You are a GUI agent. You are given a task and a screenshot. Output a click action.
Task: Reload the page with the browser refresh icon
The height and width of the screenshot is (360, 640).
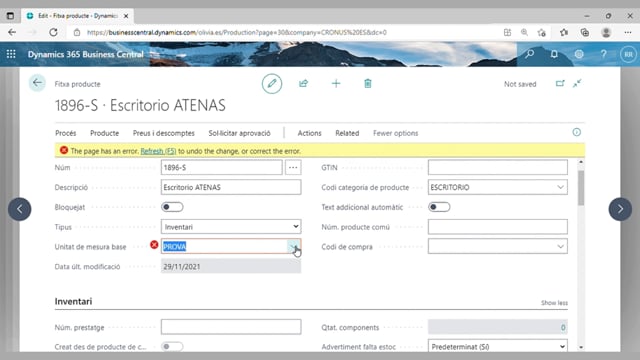tap(53, 32)
